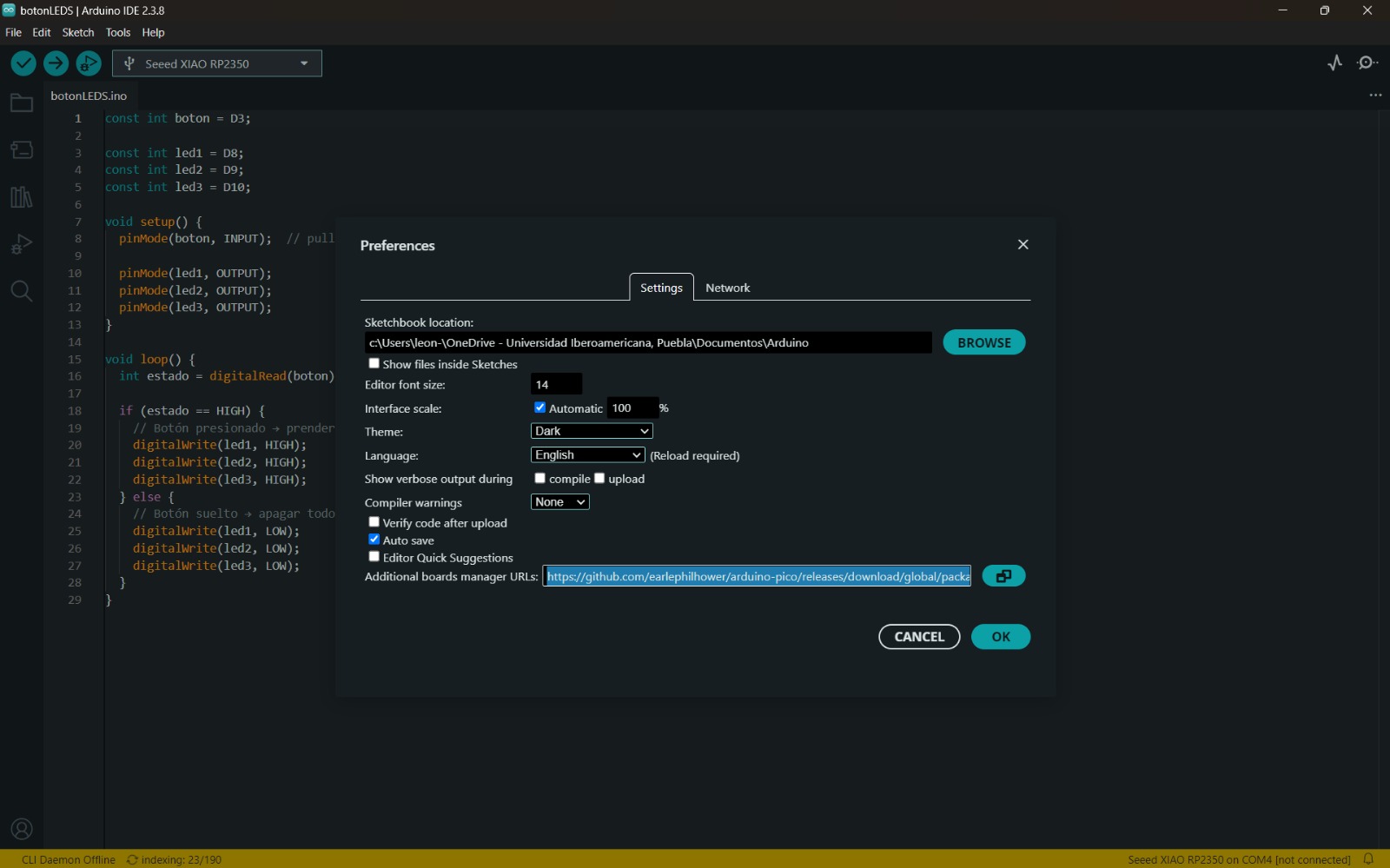Click the USB icon in board selector
Image resolution: width=1390 pixels, height=868 pixels.
click(129, 63)
